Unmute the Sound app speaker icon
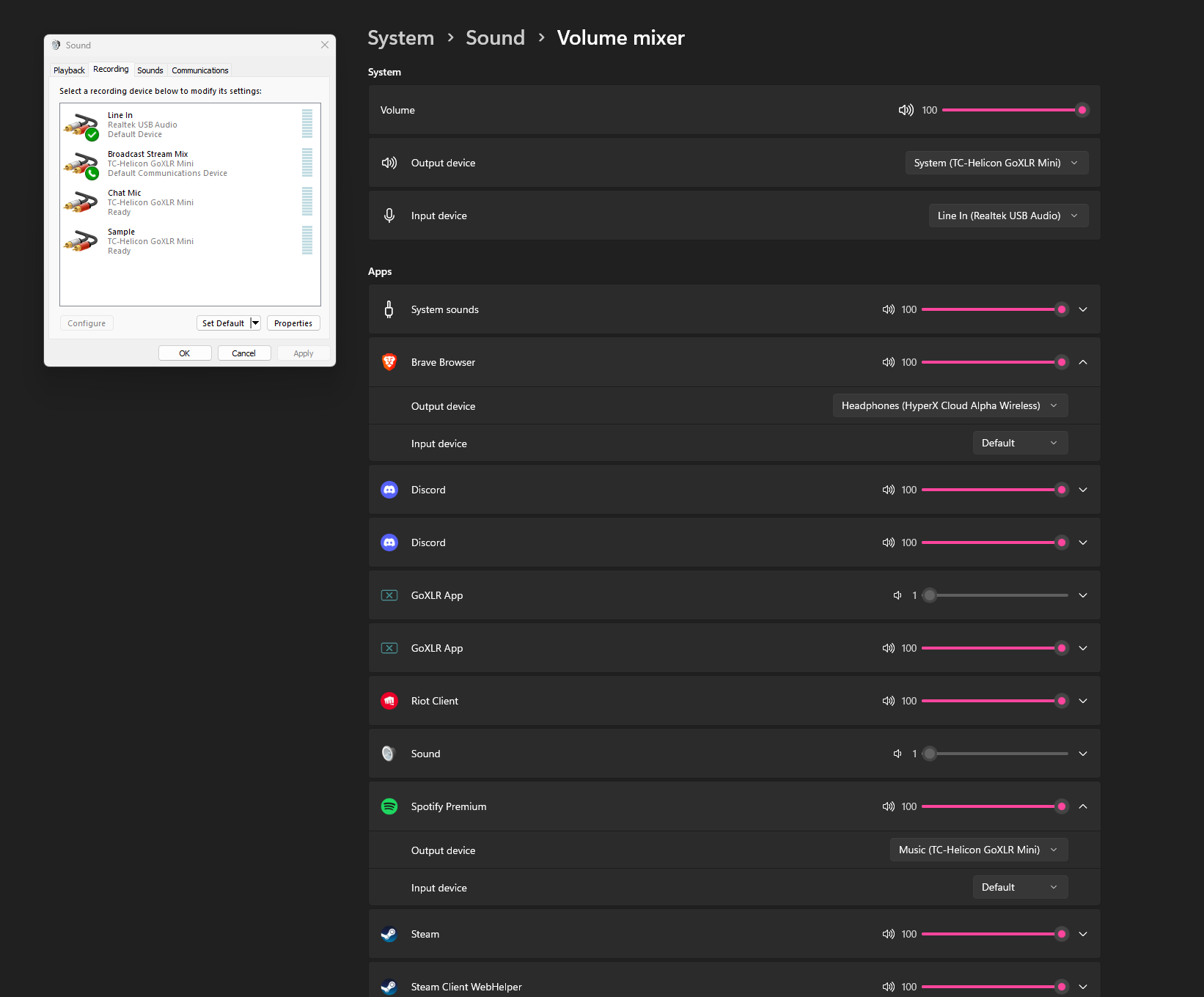The width and height of the screenshot is (1204, 997). (x=897, y=754)
